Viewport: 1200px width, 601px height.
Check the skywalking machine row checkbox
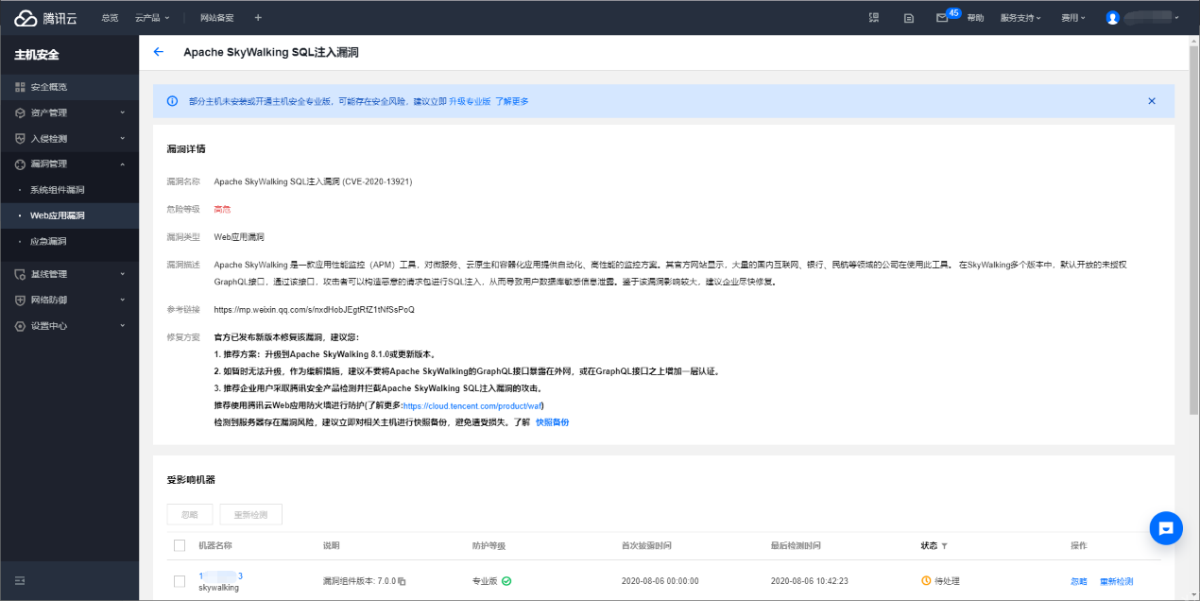179,581
